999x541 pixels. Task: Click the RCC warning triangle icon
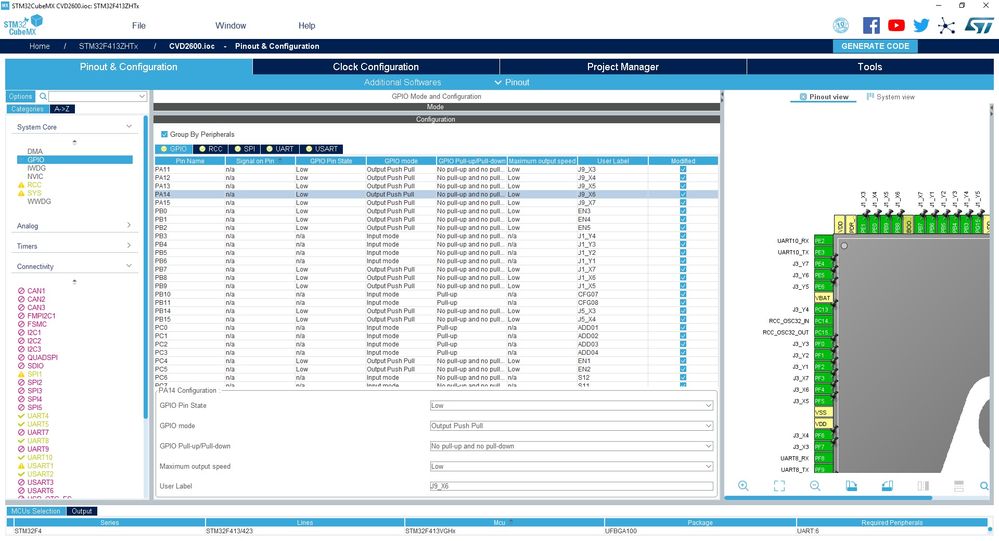point(21,185)
